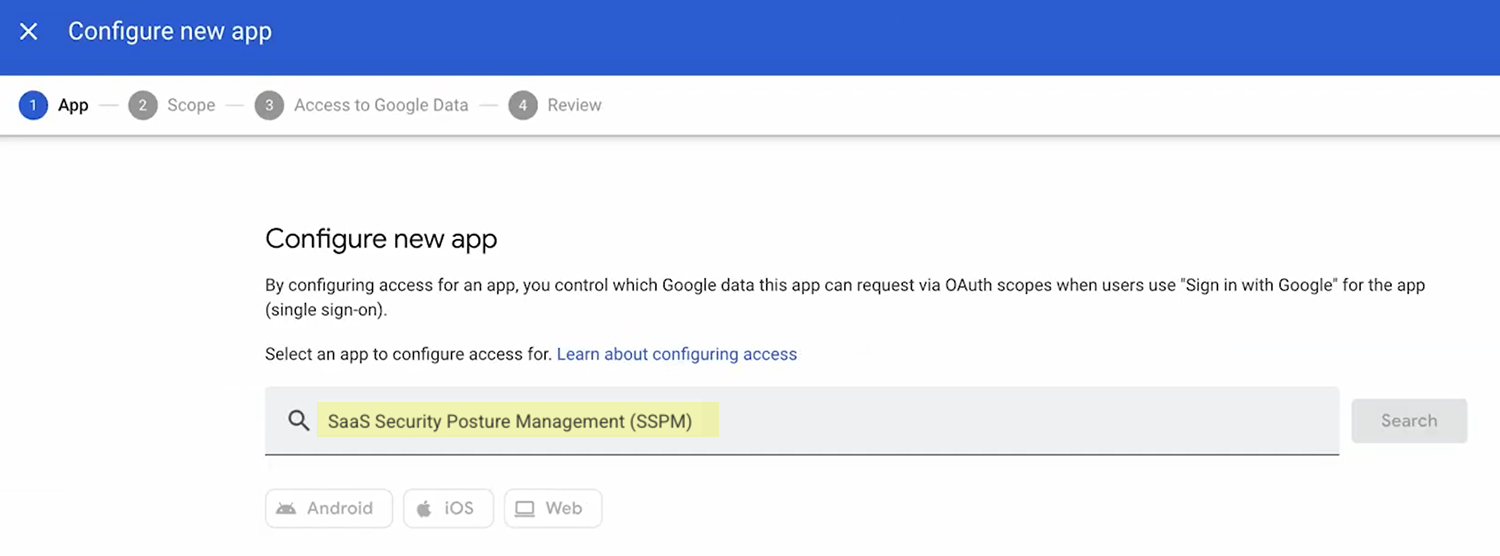
Task: Click the search magnifier icon
Action: pyautogui.click(x=298, y=421)
